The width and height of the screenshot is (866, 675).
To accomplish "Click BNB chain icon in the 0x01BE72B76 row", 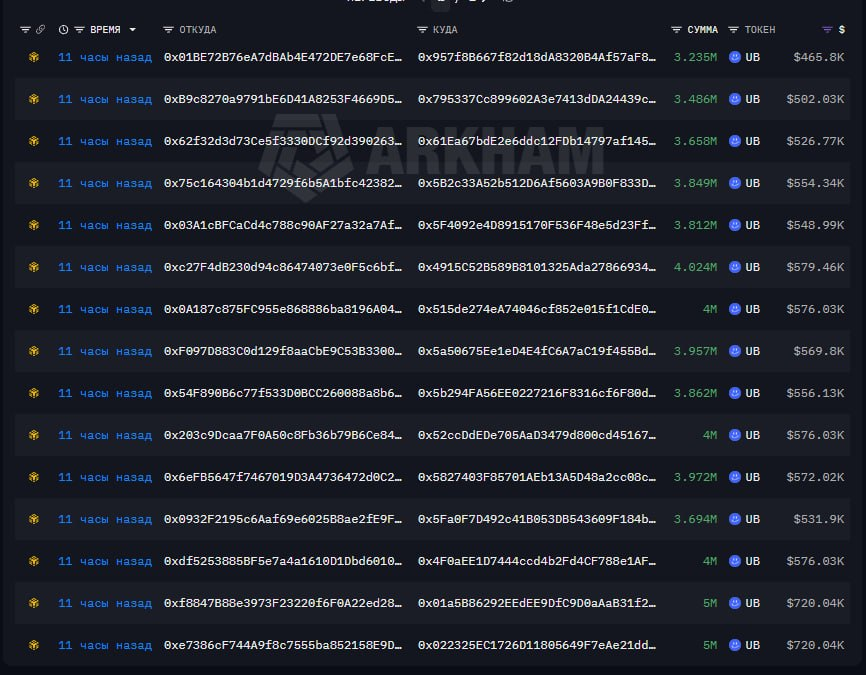I will tap(34, 57).
